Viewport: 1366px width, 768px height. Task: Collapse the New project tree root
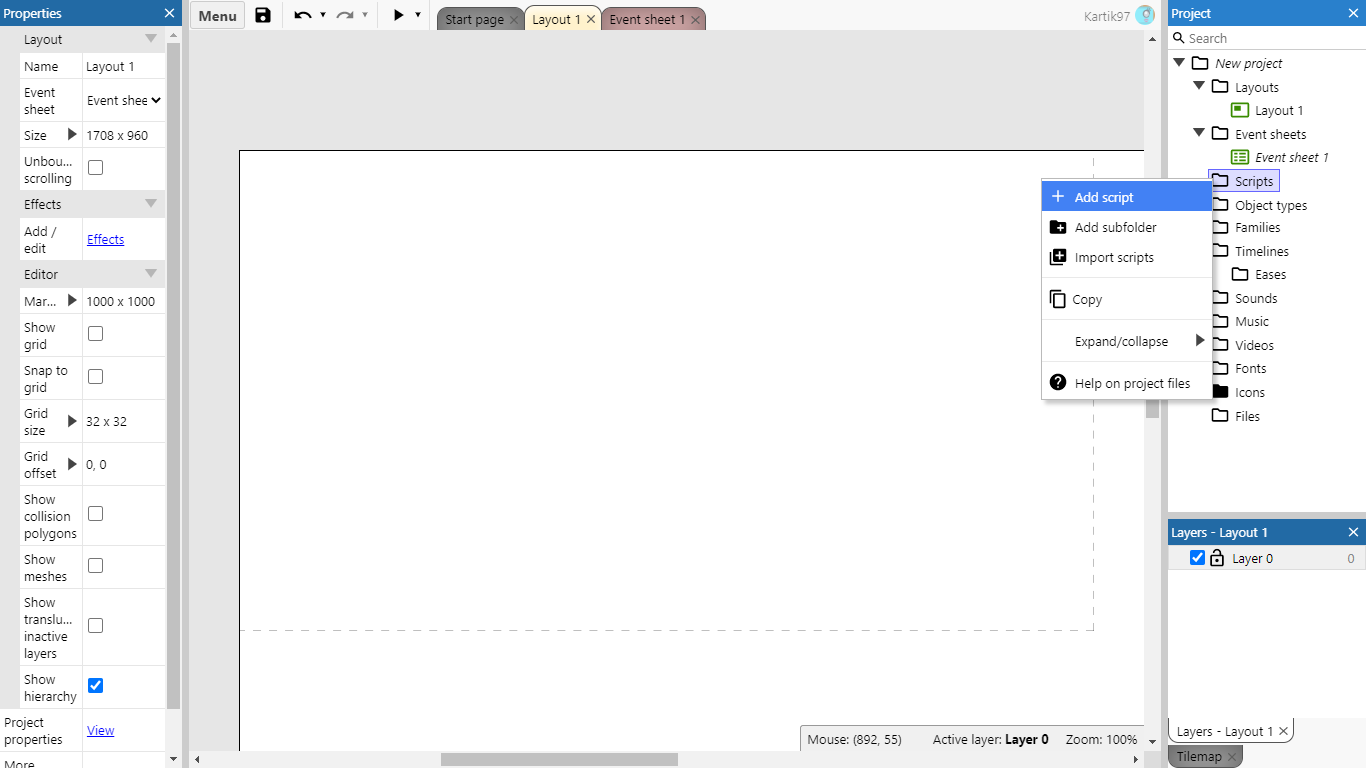[x=1179, y=62]
